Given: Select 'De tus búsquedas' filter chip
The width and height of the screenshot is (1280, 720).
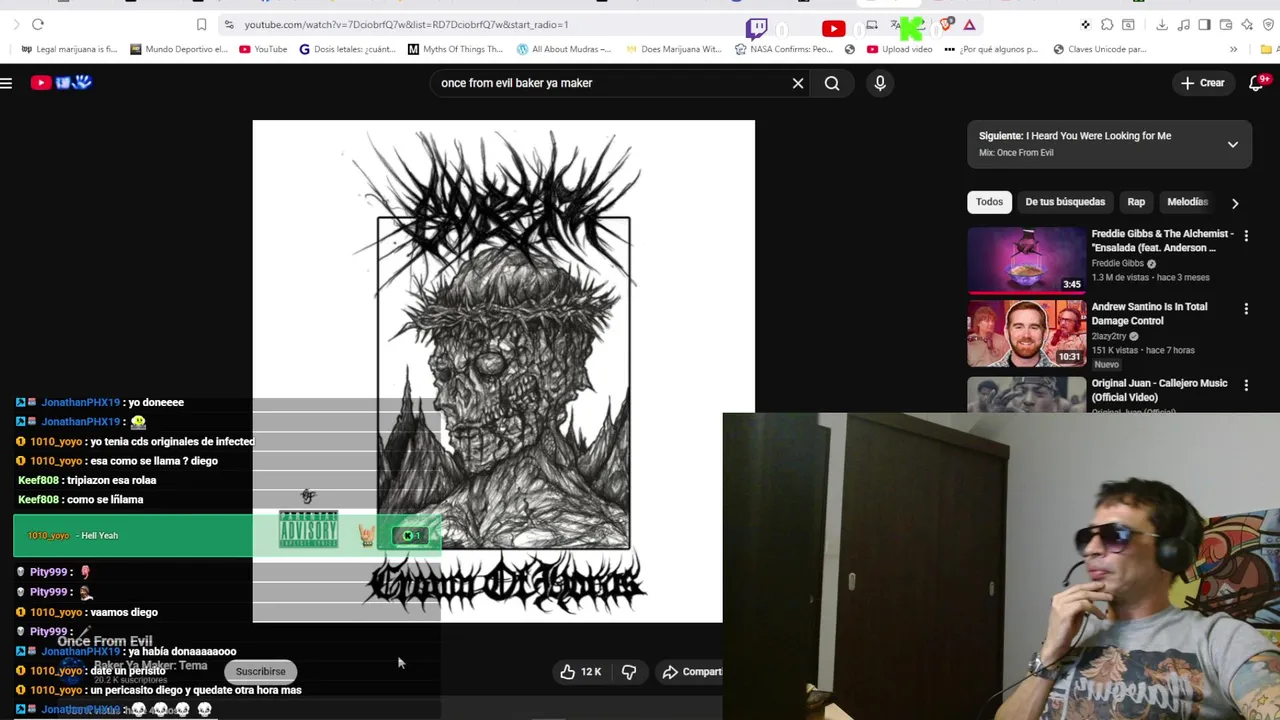Looking at the screenshot, I should click(x=1065, y=202).
